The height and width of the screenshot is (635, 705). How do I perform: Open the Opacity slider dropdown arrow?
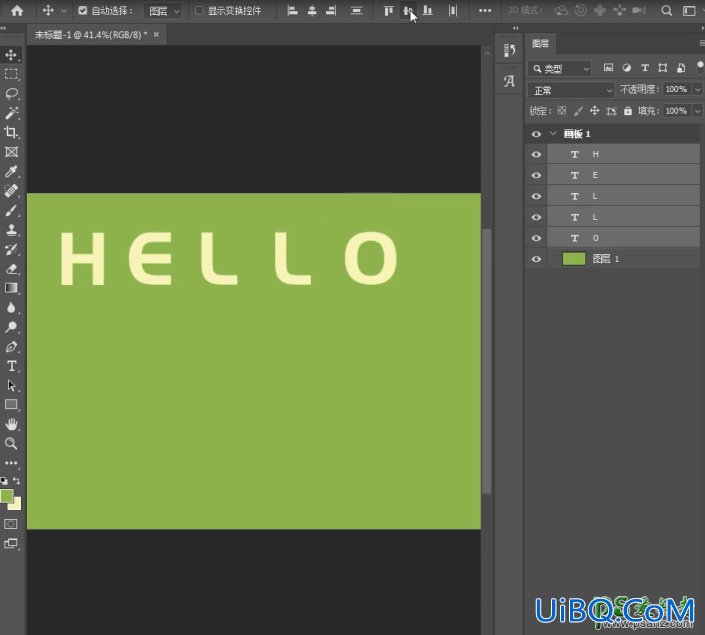point(697,89)
